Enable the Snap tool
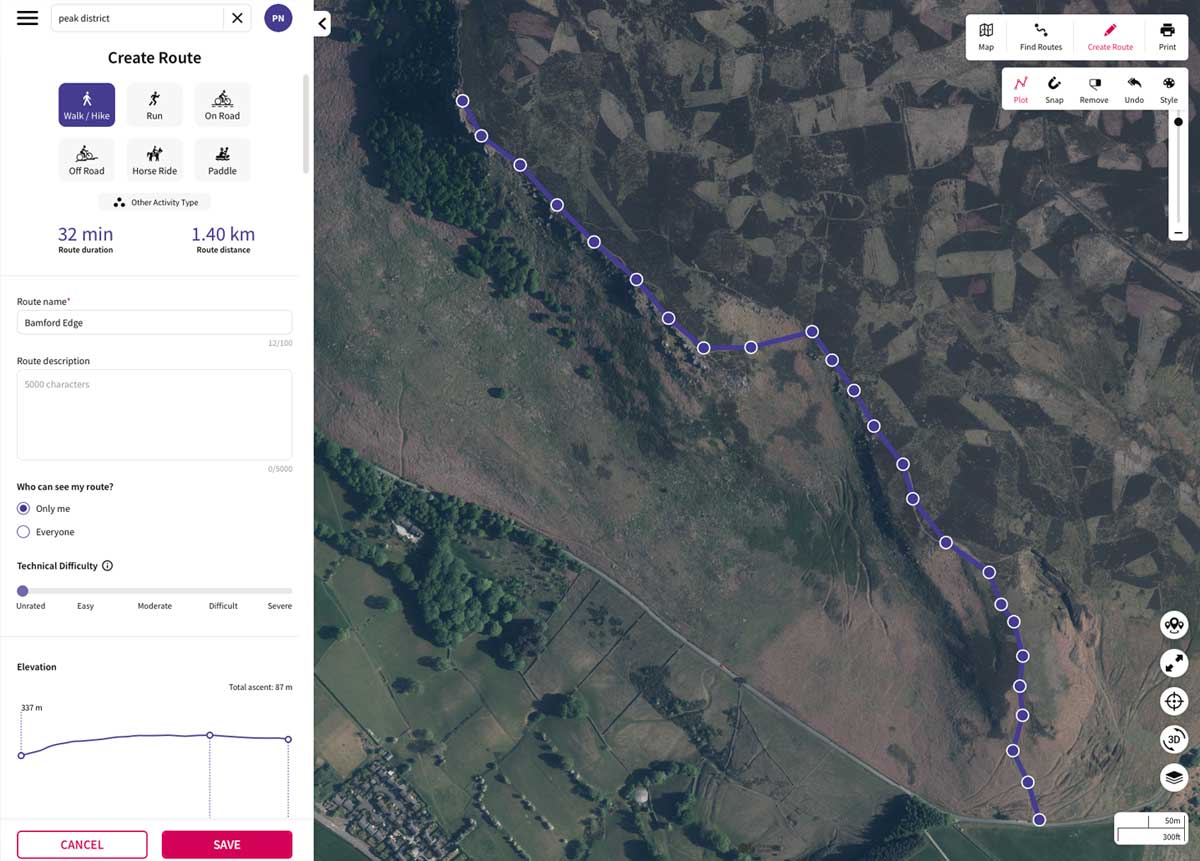Screen dimensions: 1200x861 1054,89
